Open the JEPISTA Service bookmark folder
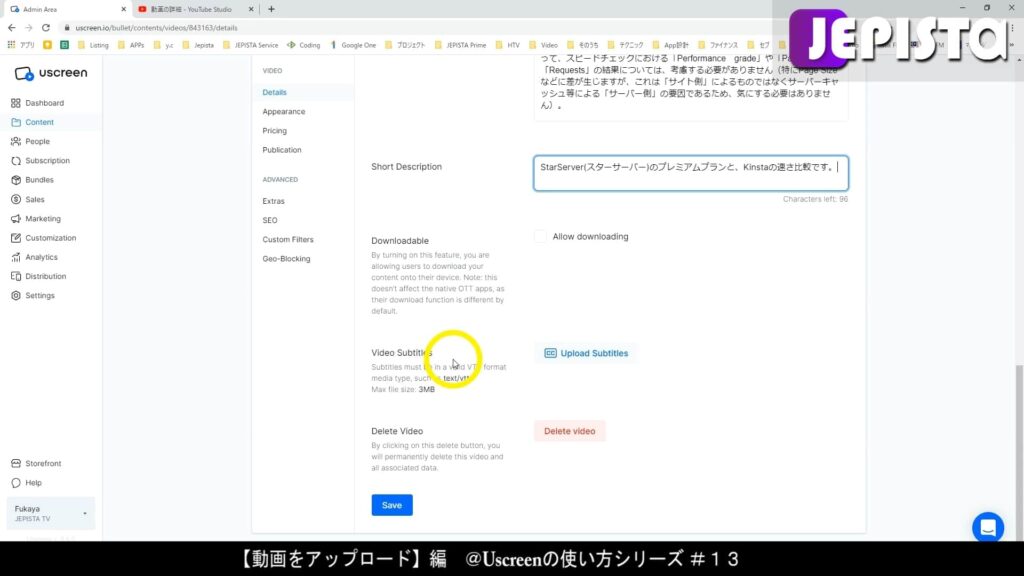This screenshot has width=1024, height=576. (251, 45)
